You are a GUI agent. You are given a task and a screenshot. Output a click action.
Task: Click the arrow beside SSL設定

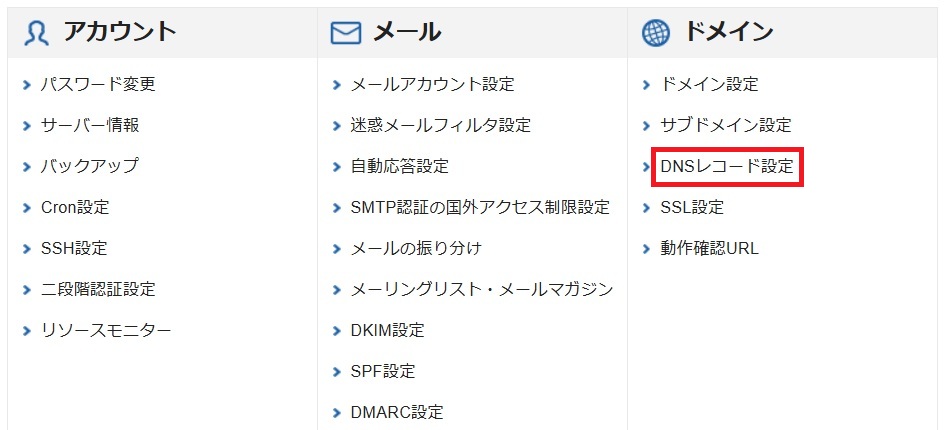(x=647, y=208)
